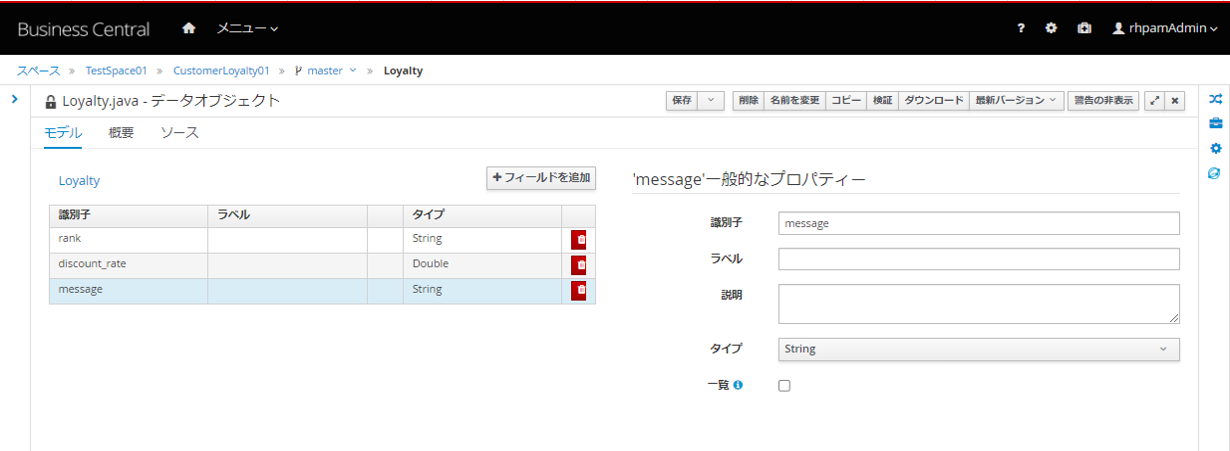Click the 削除 button
The image size is (1230, 451).
[748, 100]
